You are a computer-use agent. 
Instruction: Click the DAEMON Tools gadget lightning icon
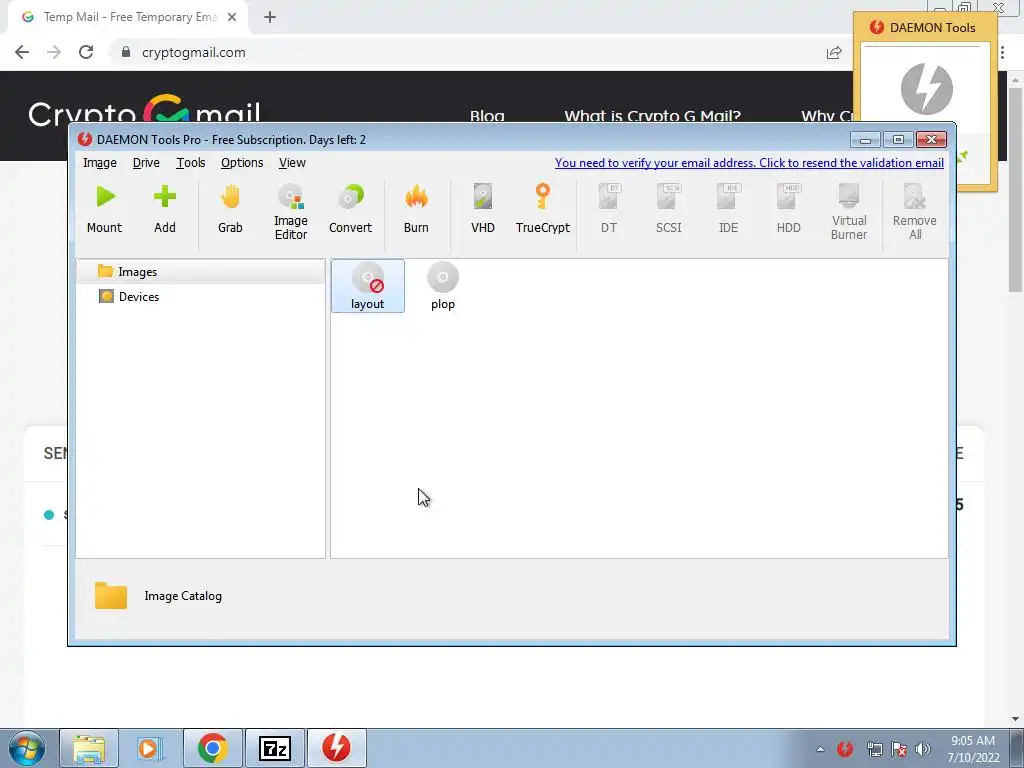coord(926,89)
